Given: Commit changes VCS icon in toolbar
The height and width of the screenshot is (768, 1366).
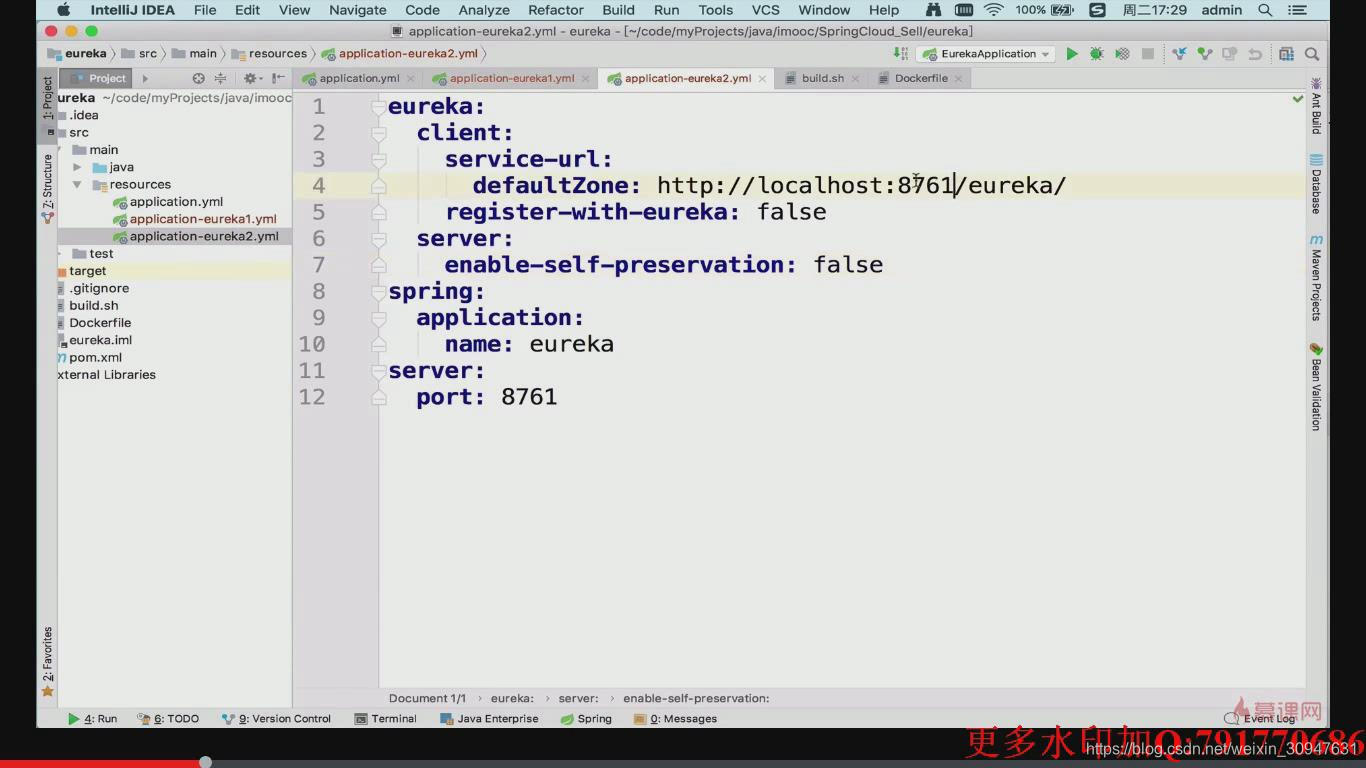Looking at the screenshot, I should tap(1204, 54).
